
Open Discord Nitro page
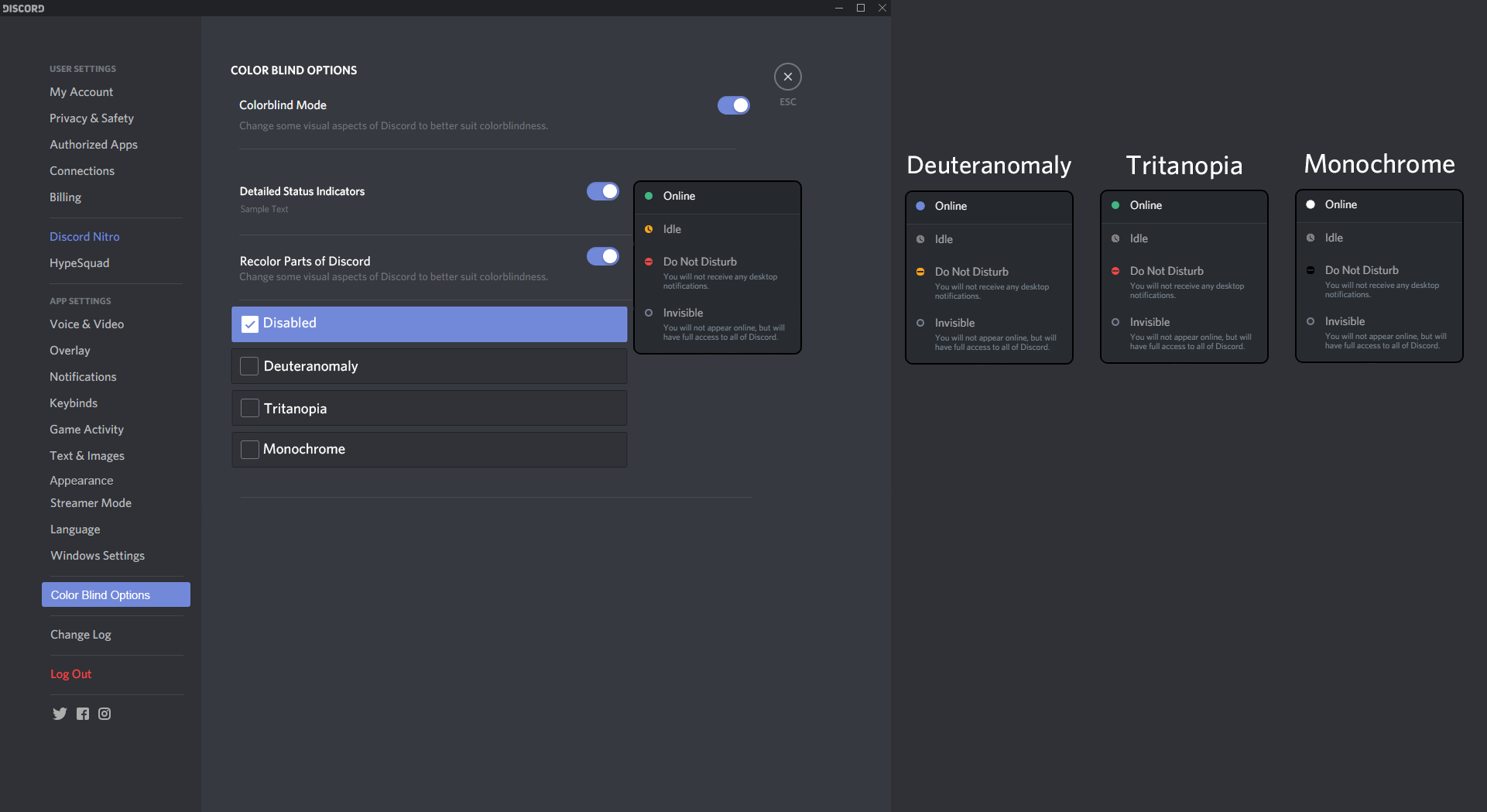tap(84, 237)
